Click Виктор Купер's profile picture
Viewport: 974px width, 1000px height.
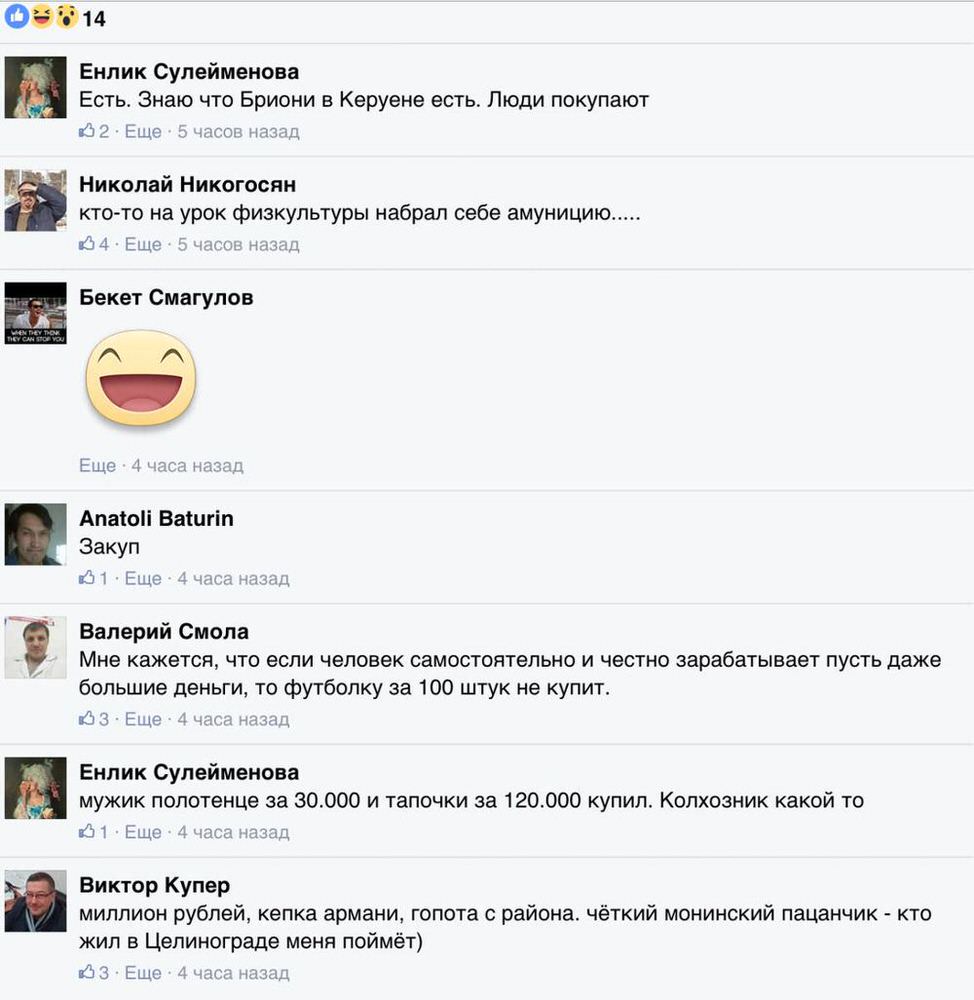[36, 901]
